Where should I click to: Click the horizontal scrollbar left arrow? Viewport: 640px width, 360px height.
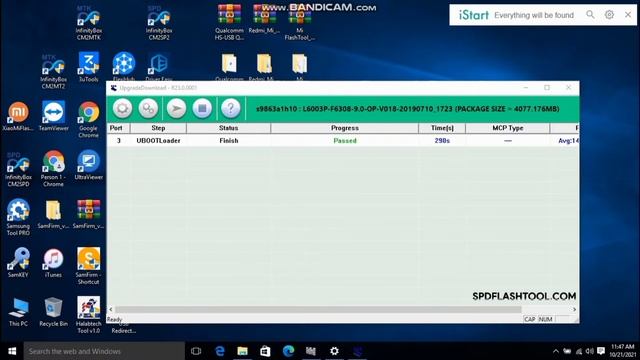111,309
